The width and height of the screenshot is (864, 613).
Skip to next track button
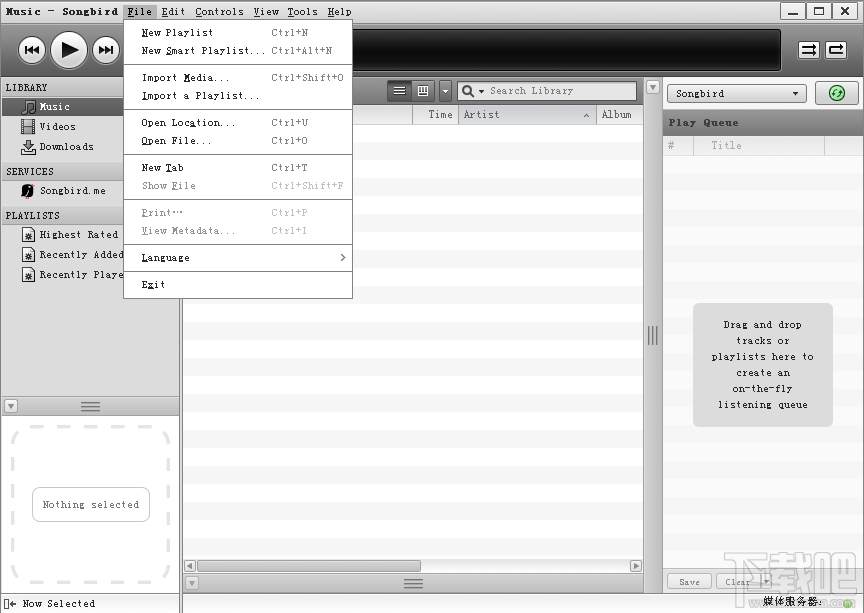tap(105, 50)
